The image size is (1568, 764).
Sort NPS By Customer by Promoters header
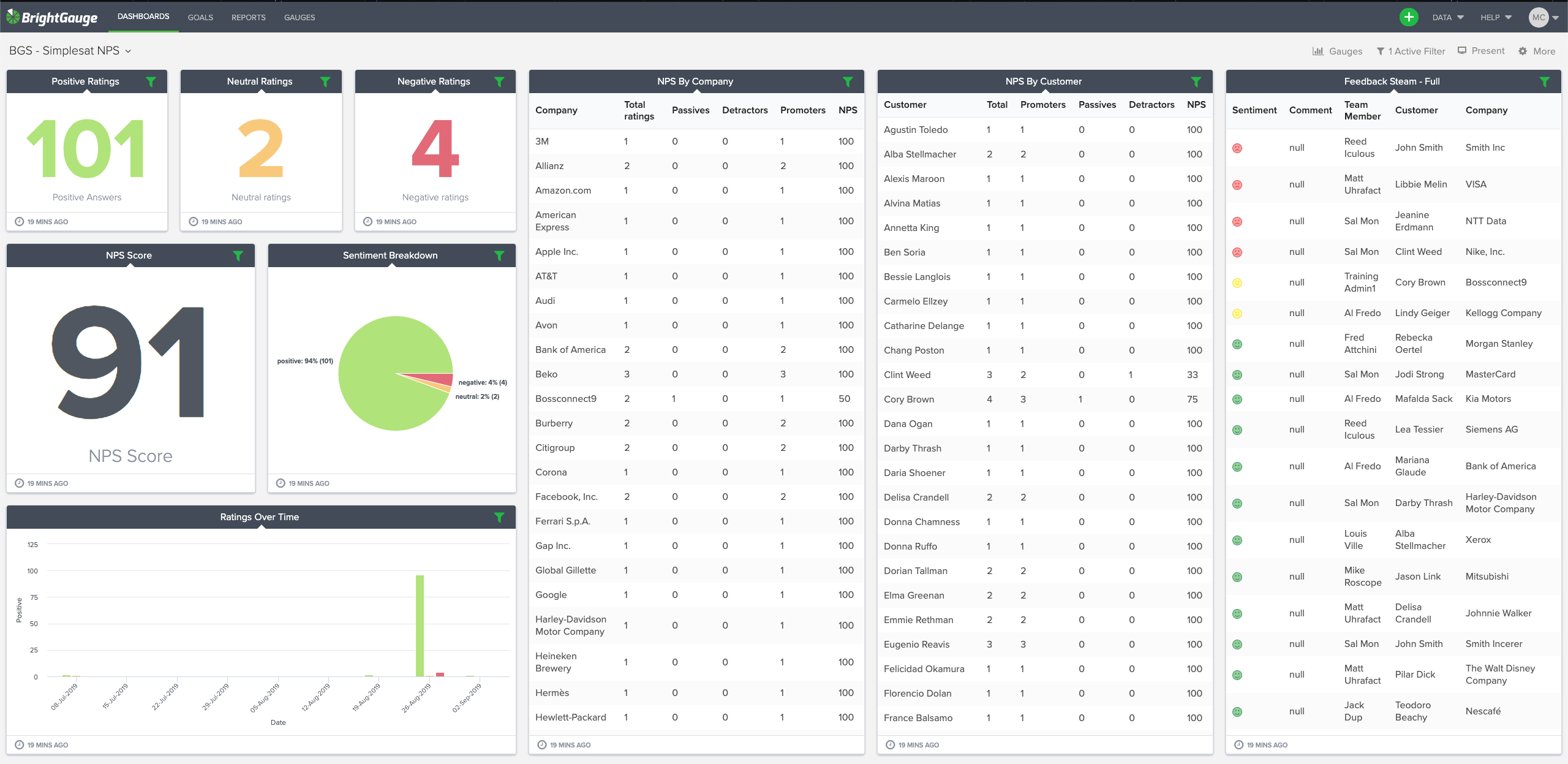click(x=1042, y=105)
